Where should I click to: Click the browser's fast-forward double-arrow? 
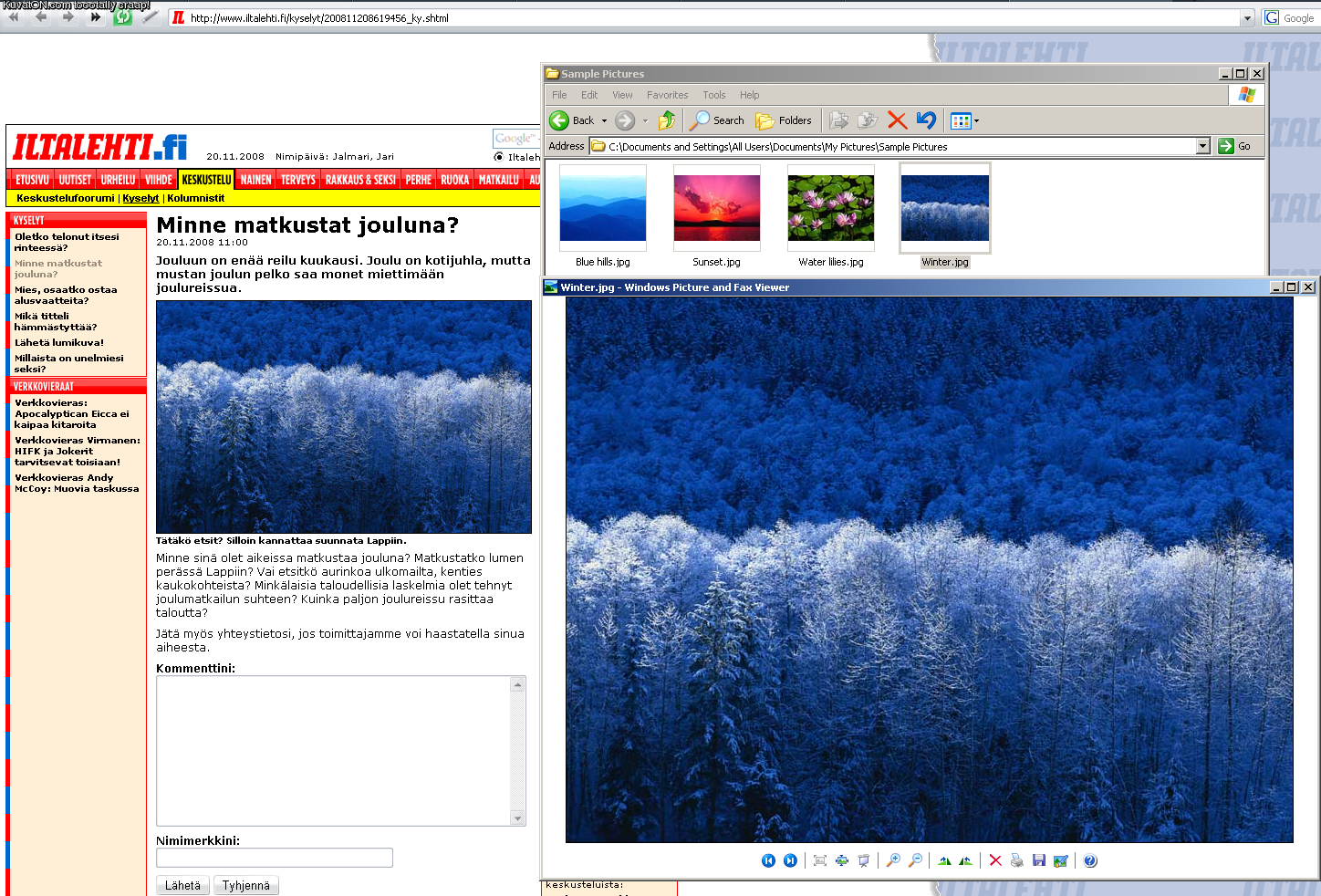96,17
